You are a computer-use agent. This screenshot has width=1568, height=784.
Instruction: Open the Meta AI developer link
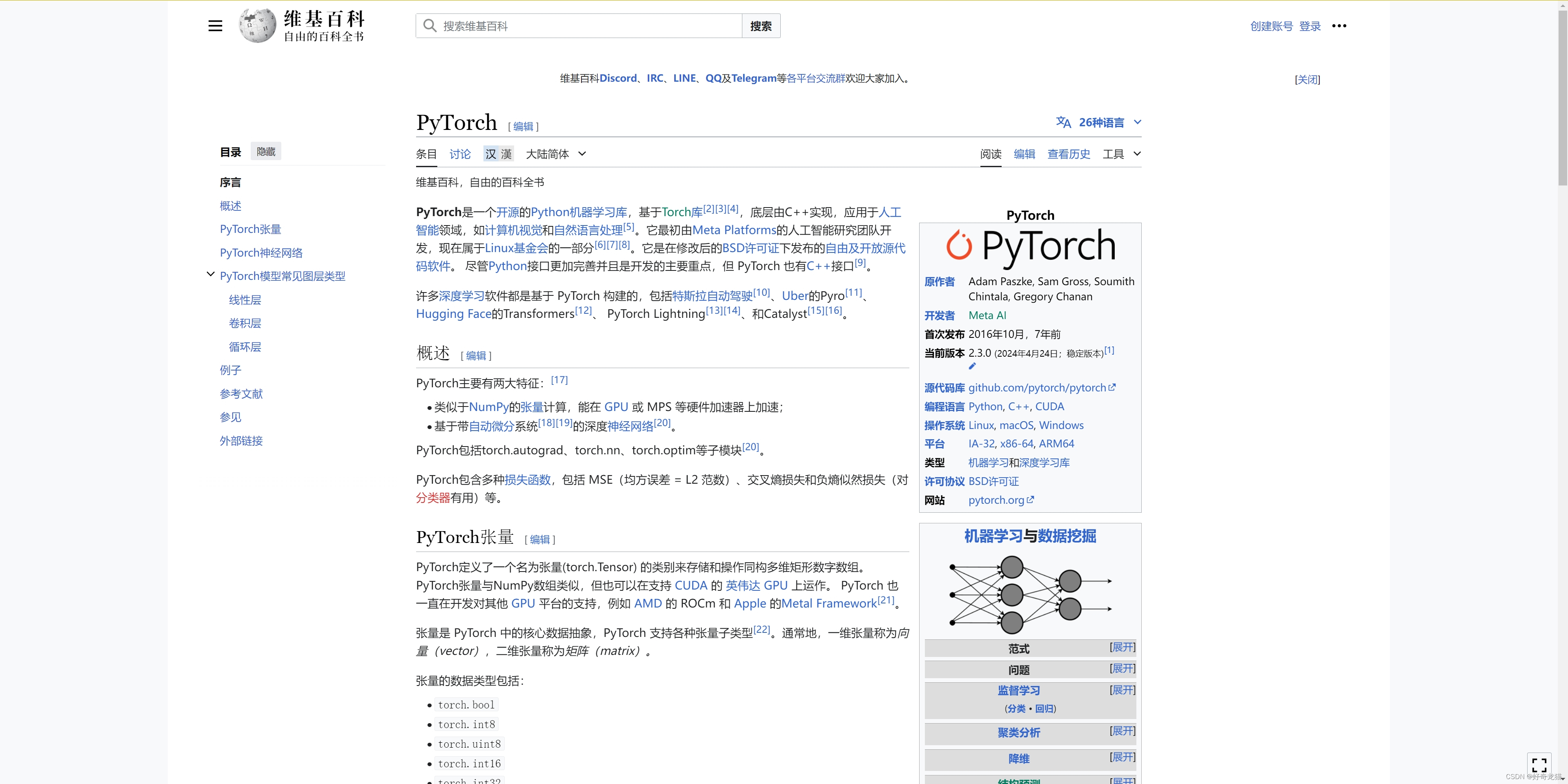pos(987,315)
